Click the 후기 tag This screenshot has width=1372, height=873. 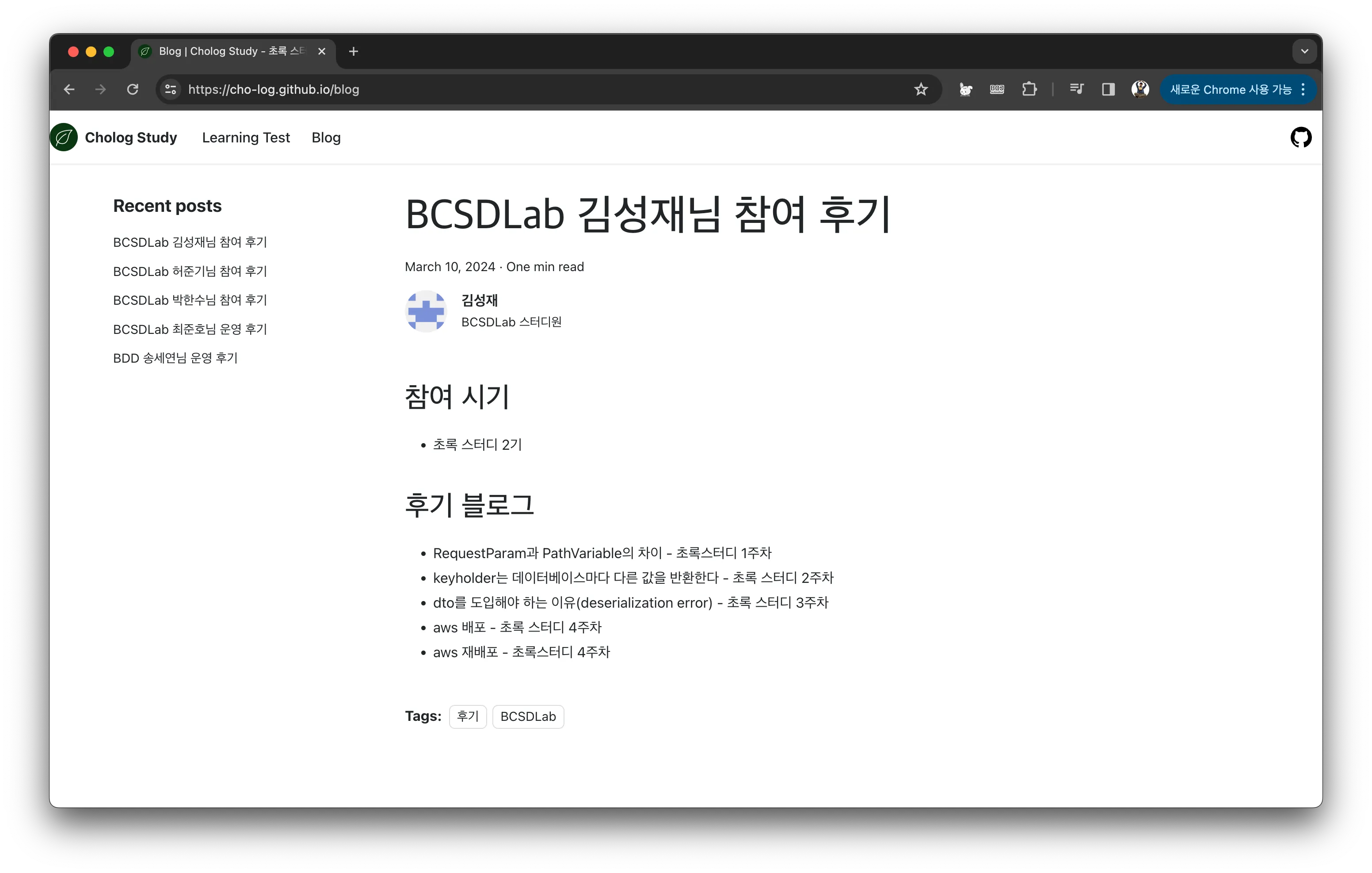(467, 717)
